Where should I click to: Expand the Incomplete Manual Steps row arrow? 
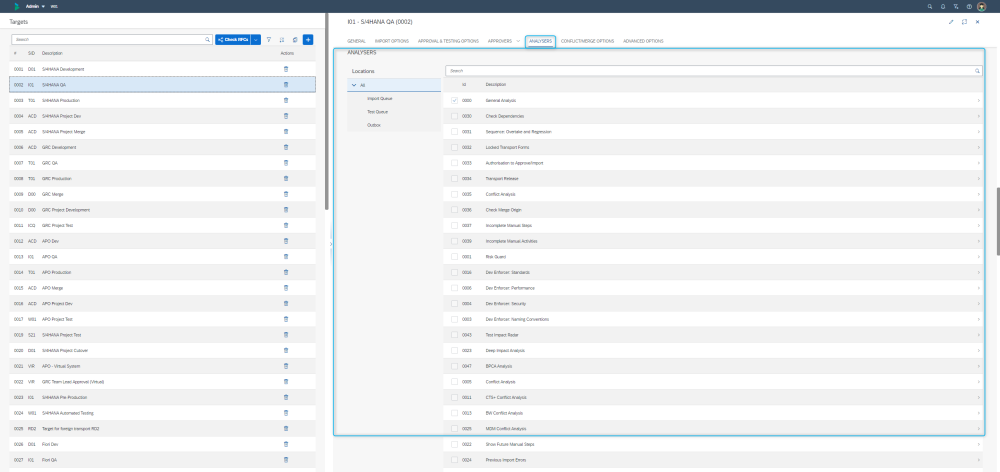978,226
